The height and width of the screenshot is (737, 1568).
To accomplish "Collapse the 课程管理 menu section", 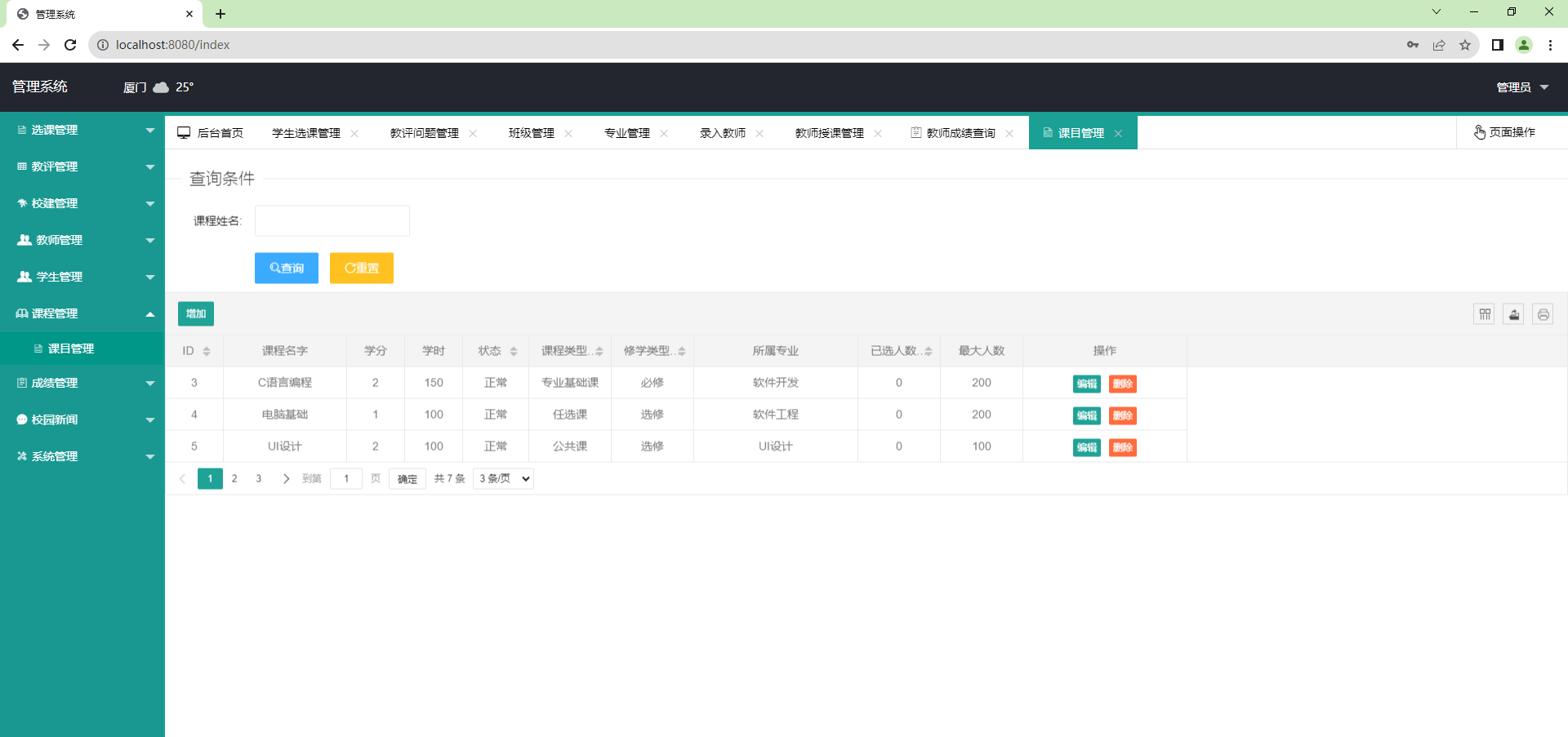I will point(149,313).
